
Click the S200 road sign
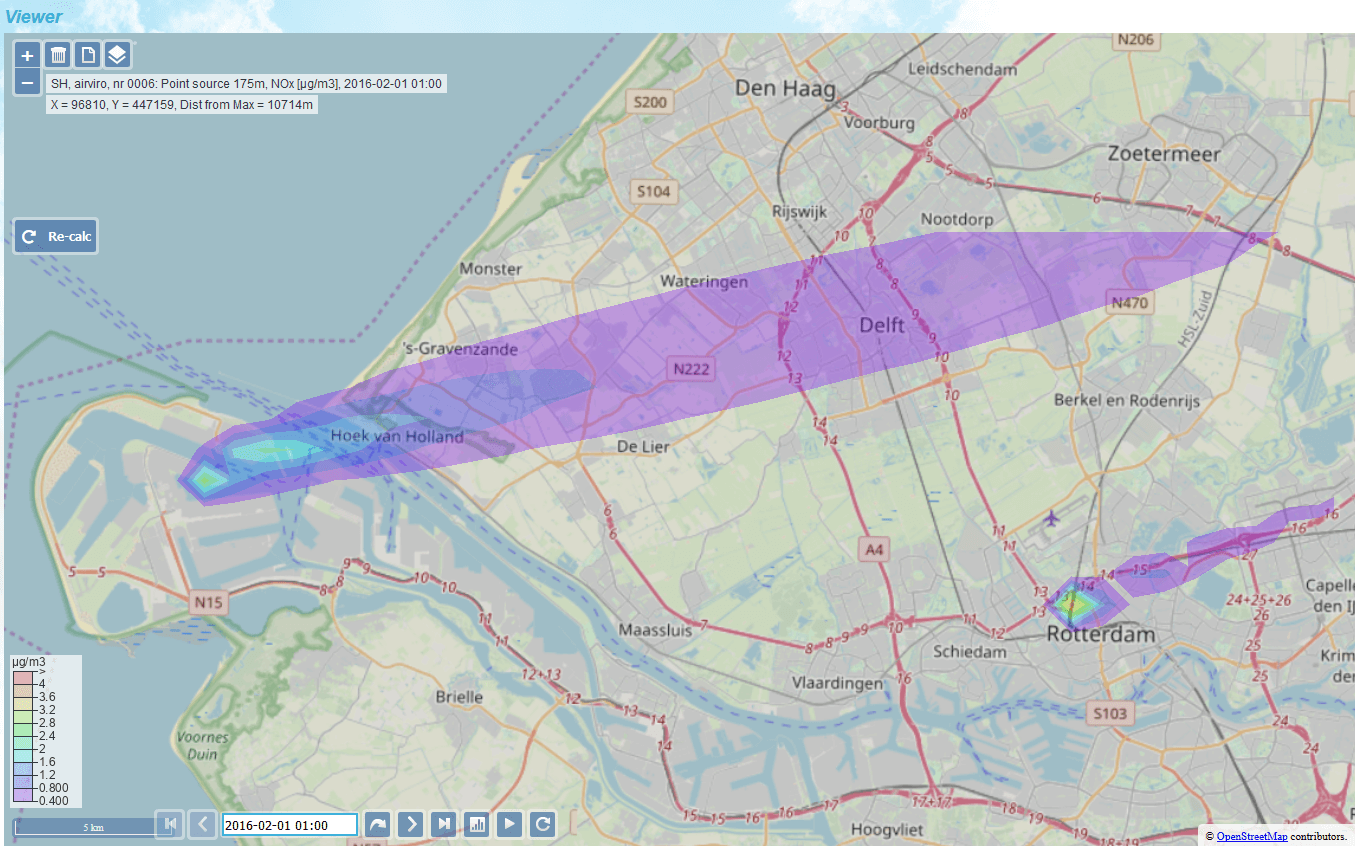point(649,101)
